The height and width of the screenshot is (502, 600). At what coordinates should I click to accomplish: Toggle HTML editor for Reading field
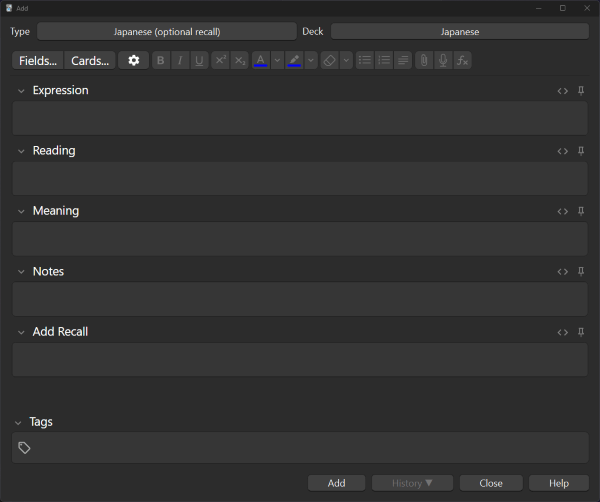tap(562, 151)
